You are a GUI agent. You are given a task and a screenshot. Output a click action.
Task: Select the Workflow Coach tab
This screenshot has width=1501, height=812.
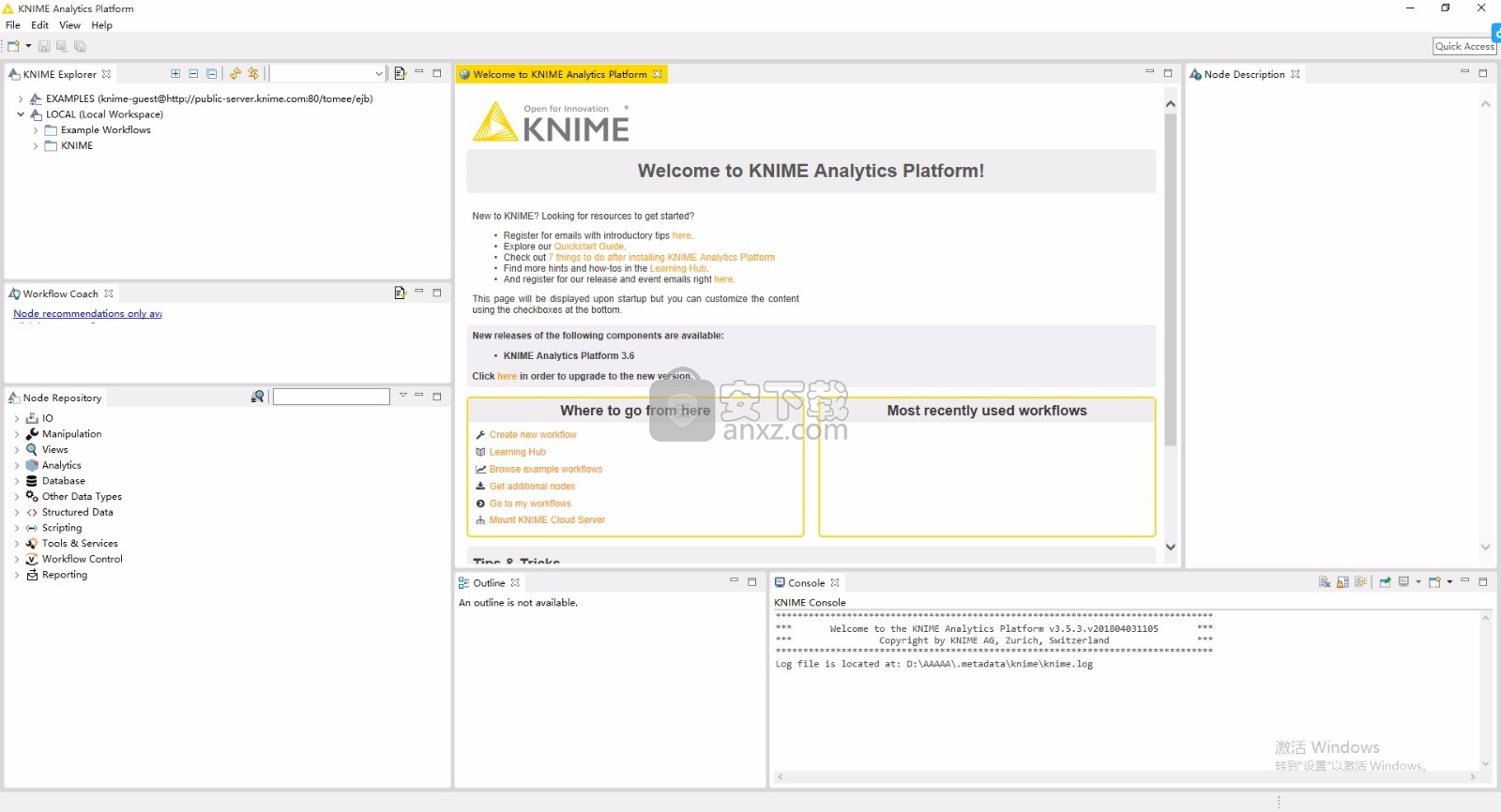click(61, 293)
